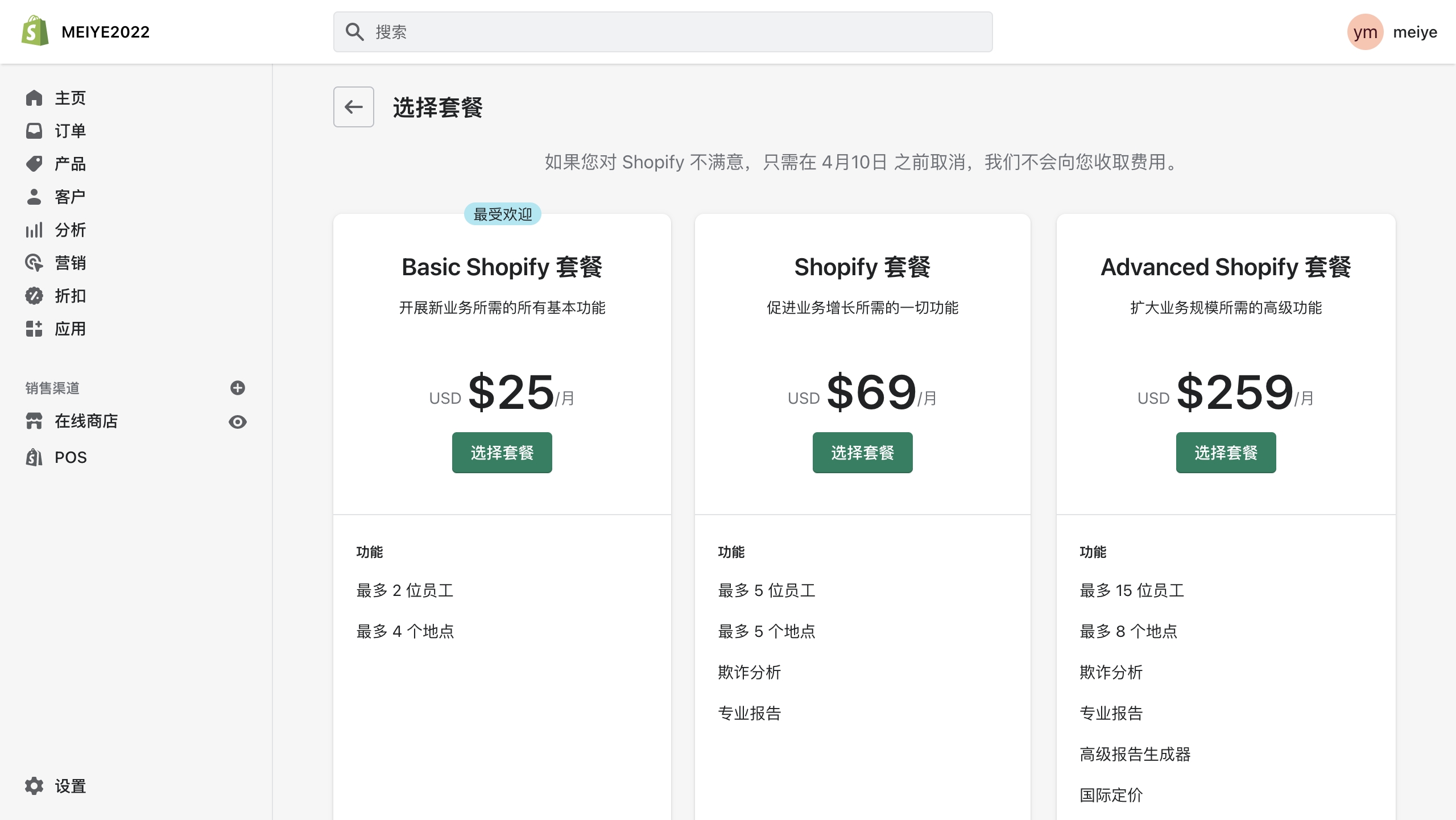The image size is (1456, 820).
Task: Click 最多 5 位员工 feature
Action: coord(767,591)
